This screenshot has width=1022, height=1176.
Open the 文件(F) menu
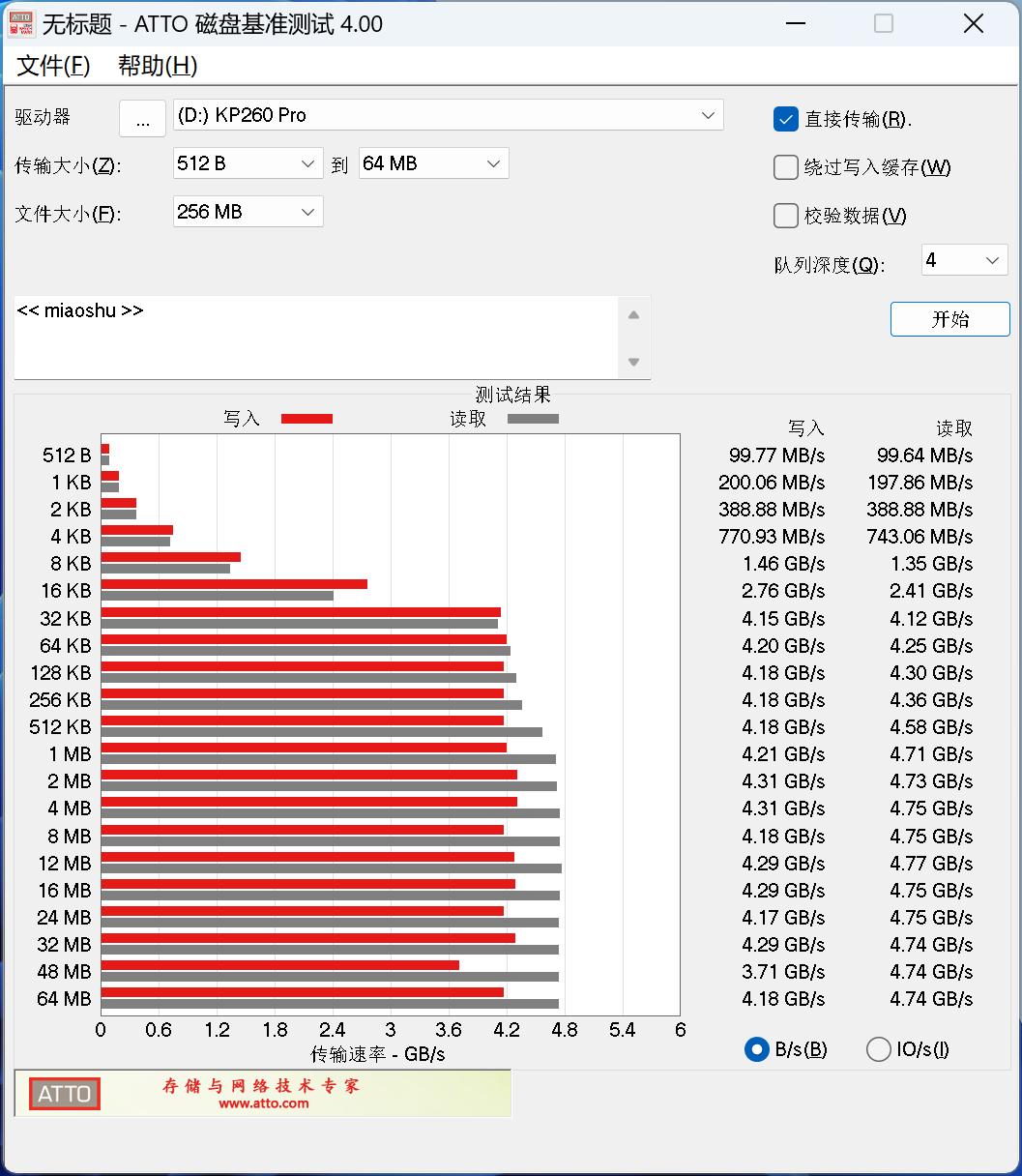tap(52, 67)
